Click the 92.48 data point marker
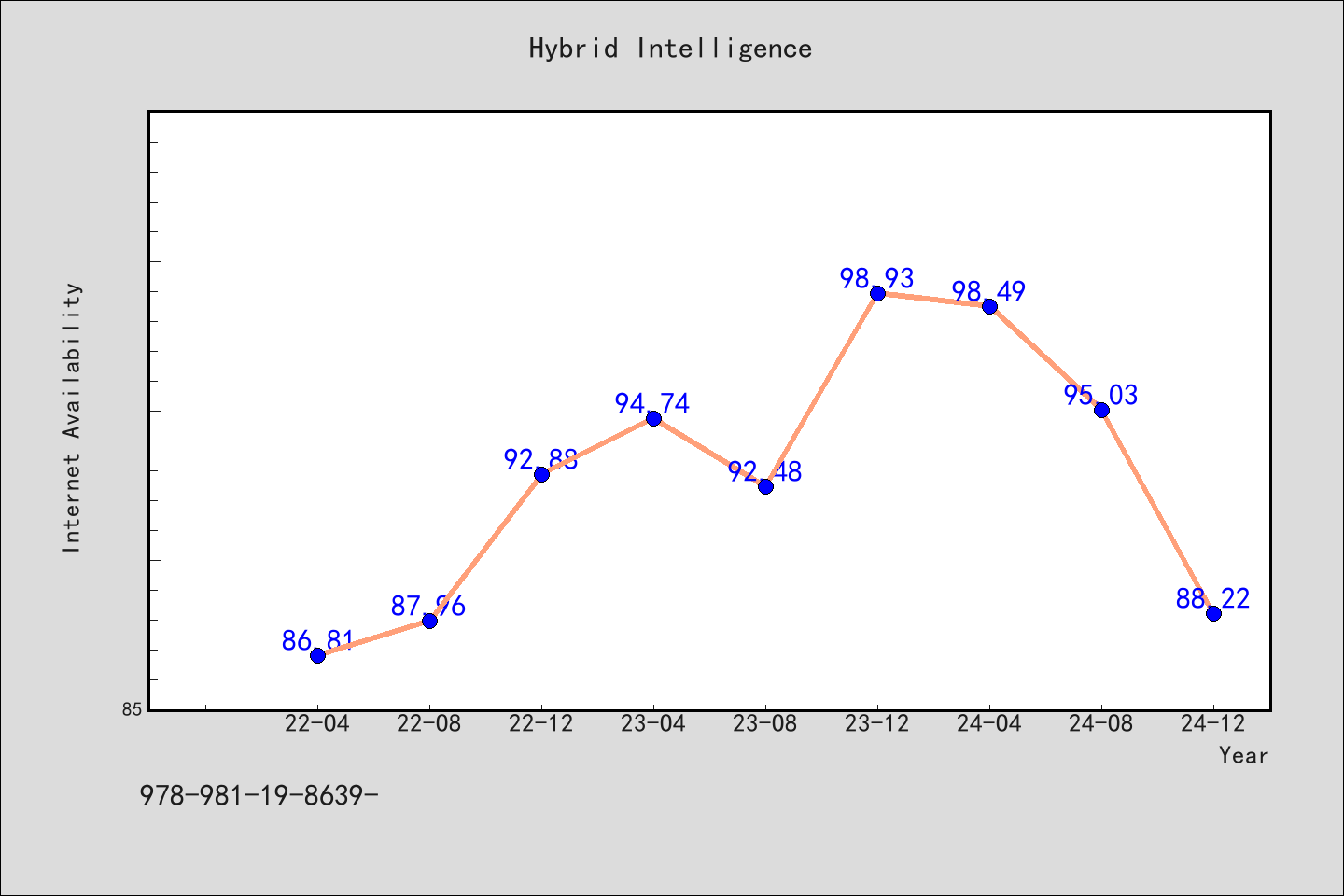The height and width of the screenshot is (896, 1344). (765, 486)
